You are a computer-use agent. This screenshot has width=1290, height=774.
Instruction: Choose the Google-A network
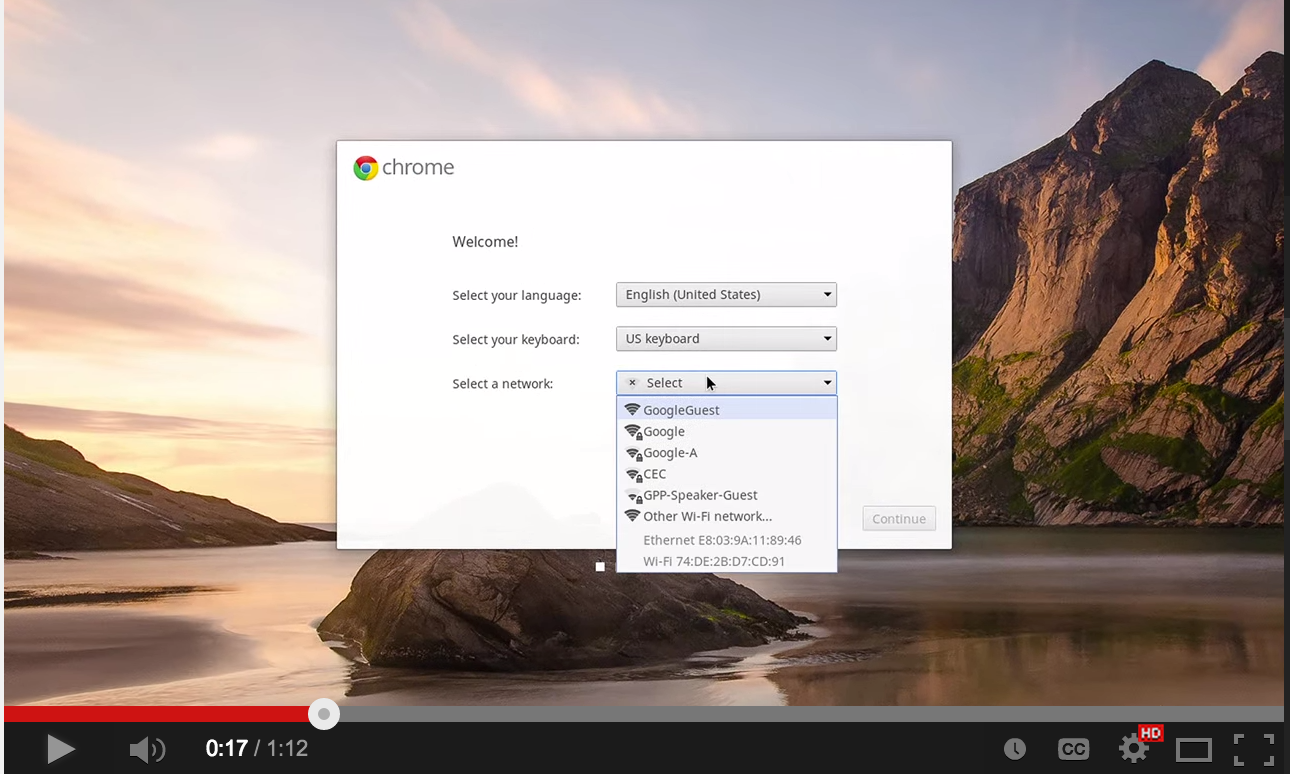tap(727, 452)
